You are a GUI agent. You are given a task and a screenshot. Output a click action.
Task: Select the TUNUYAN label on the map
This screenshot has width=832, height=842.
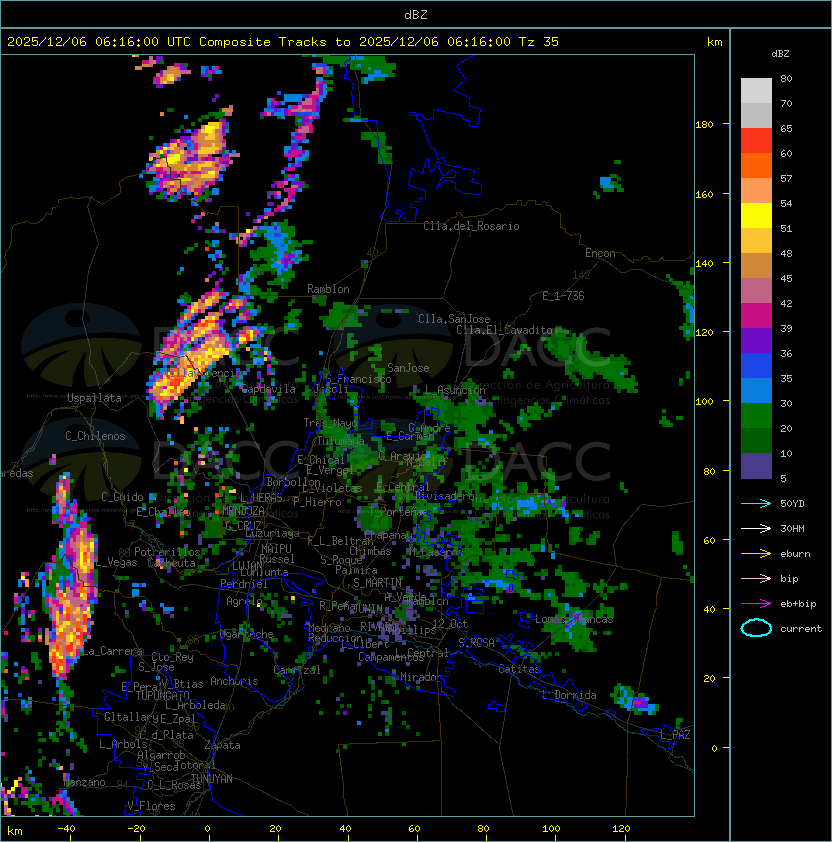212,779
